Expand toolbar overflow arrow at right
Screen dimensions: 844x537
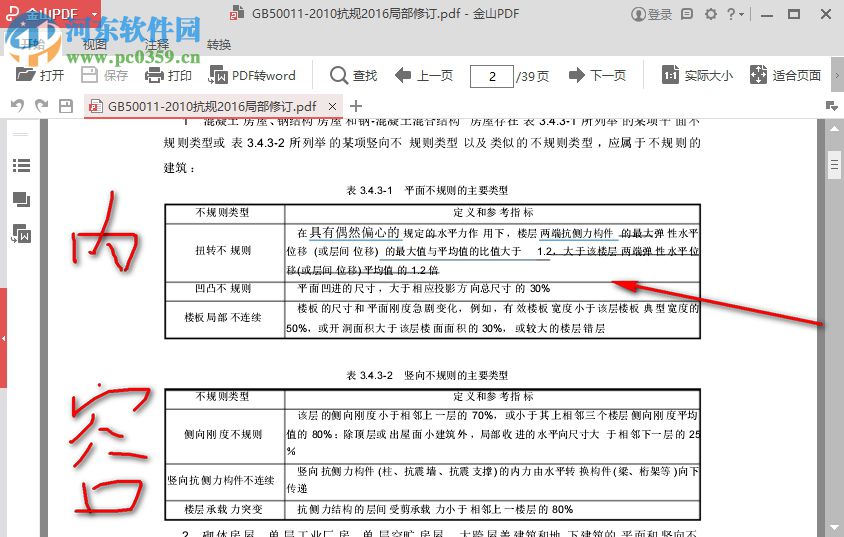(x=837, y=75)
